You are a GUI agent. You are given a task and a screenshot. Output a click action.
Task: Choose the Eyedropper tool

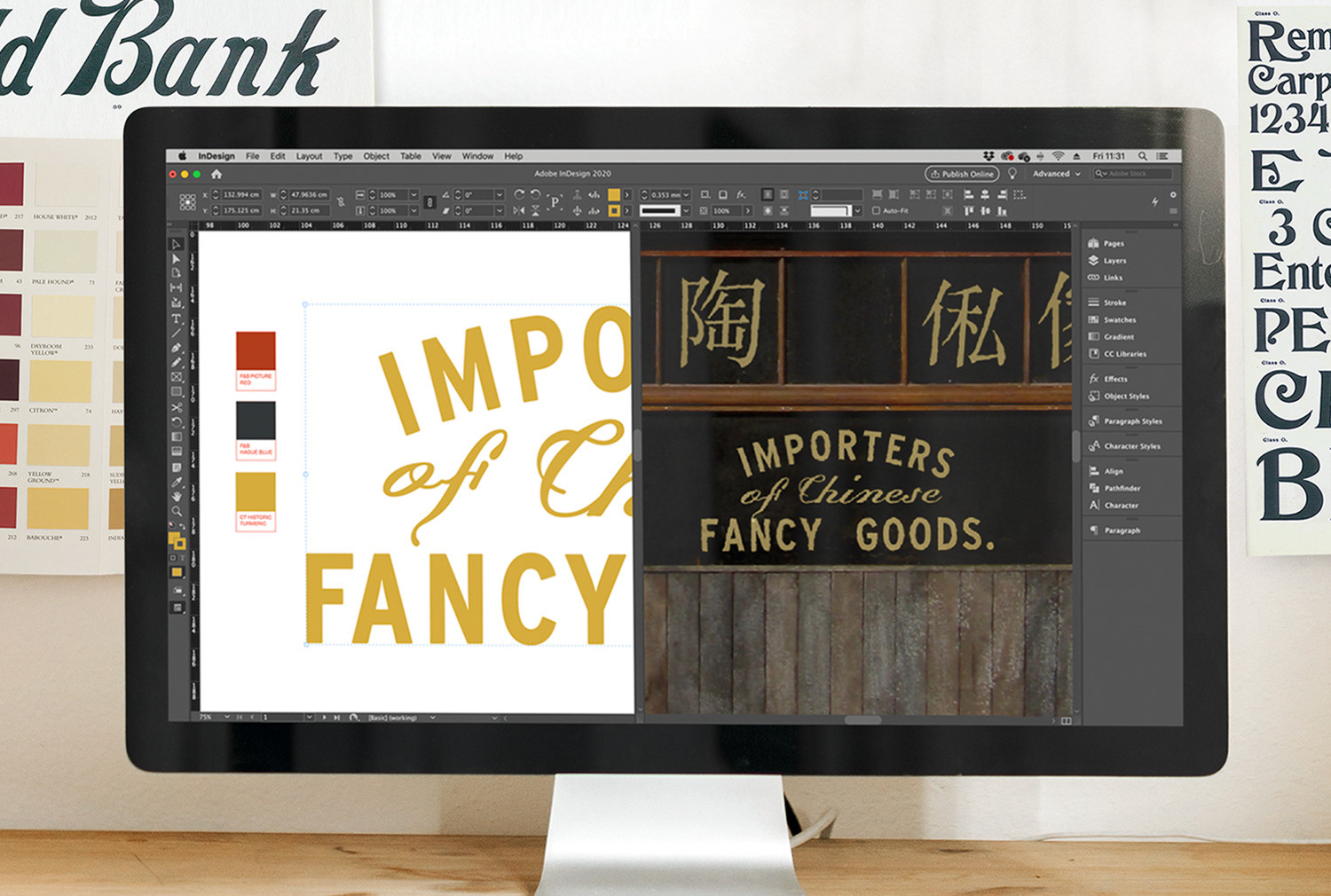177,482
